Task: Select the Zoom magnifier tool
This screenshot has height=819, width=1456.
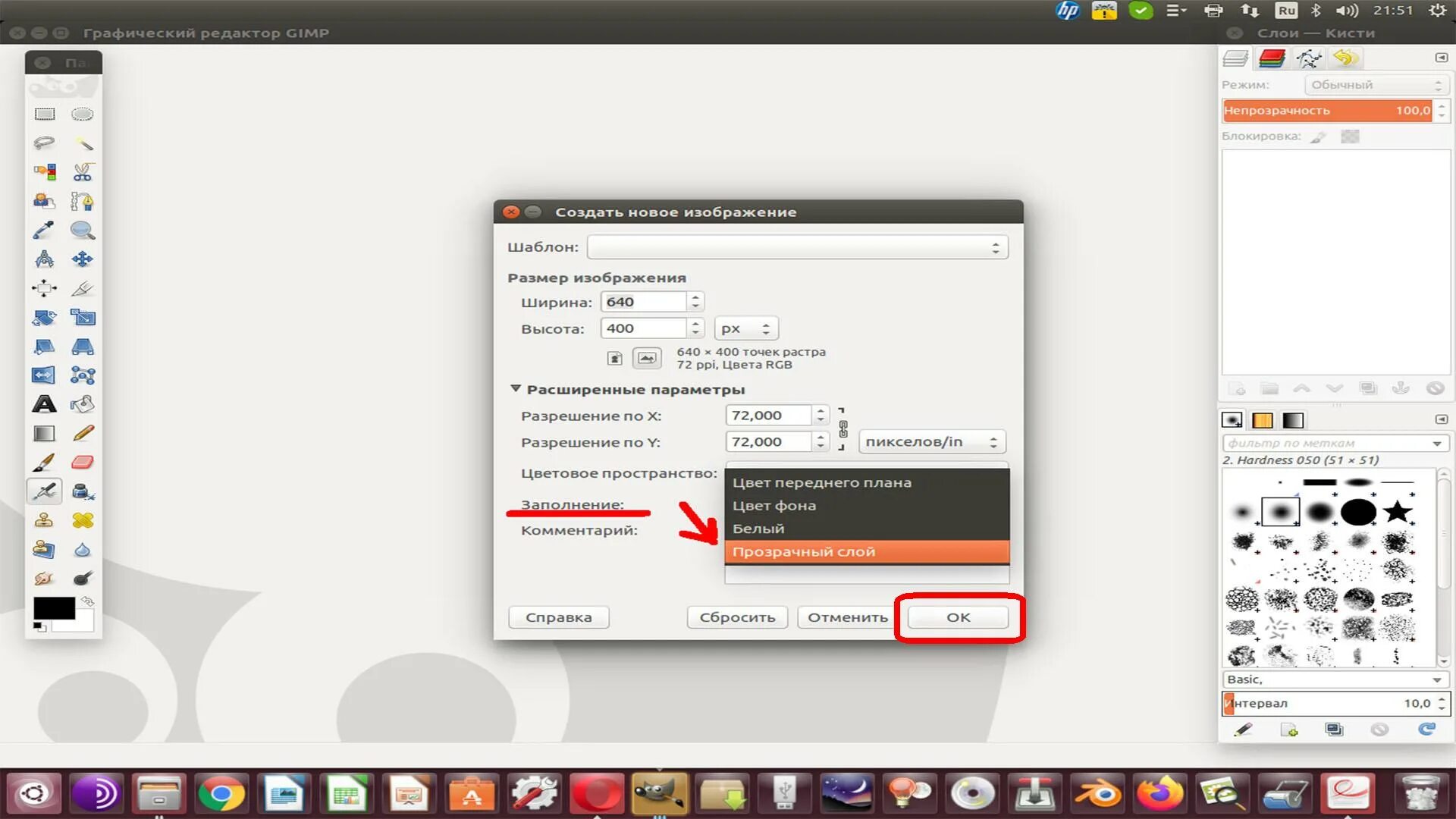Action: [x=82, y=230]
